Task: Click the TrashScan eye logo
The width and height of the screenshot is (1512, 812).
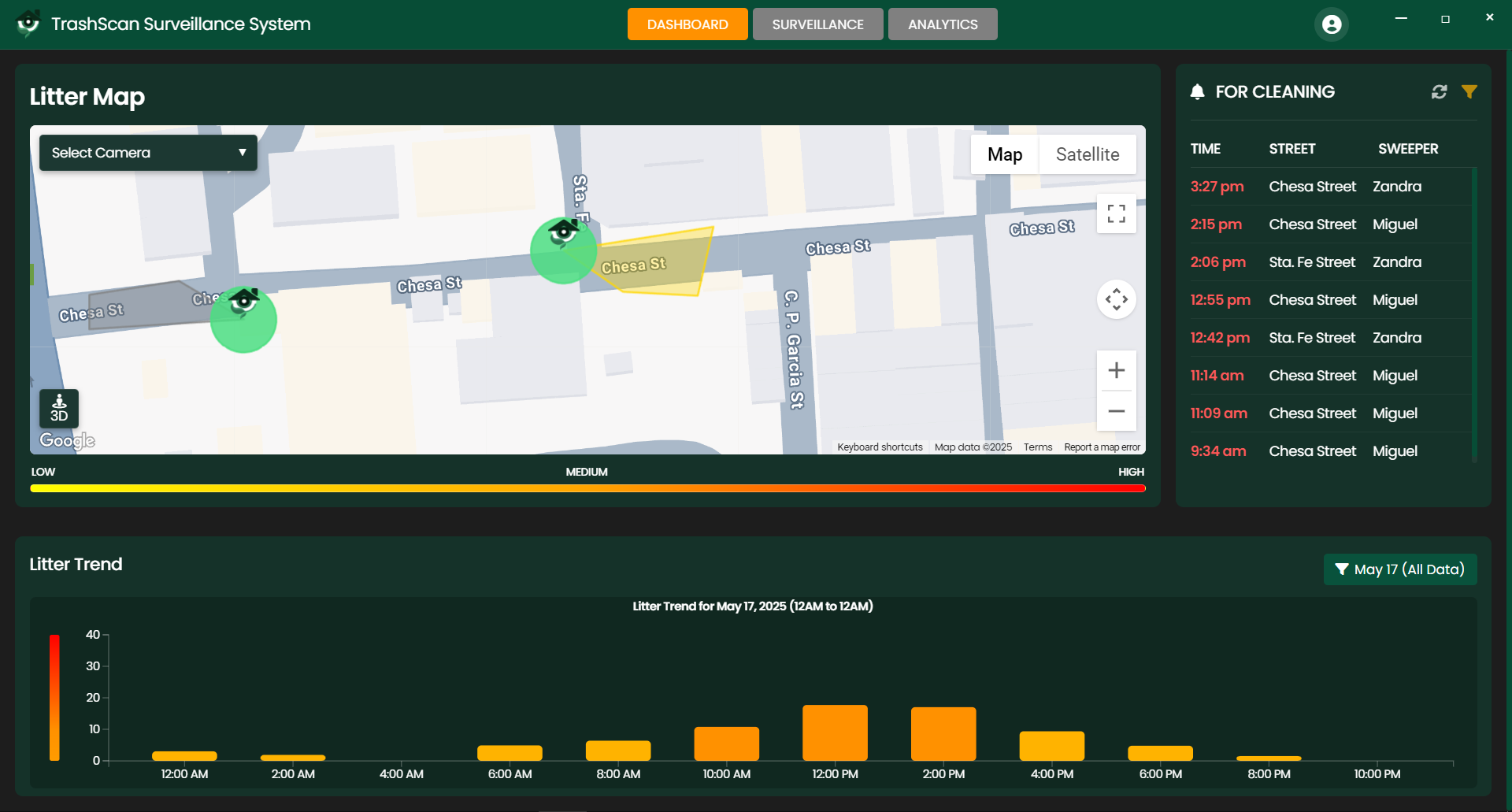Action: pyautogui.click(x=29, y=23)
